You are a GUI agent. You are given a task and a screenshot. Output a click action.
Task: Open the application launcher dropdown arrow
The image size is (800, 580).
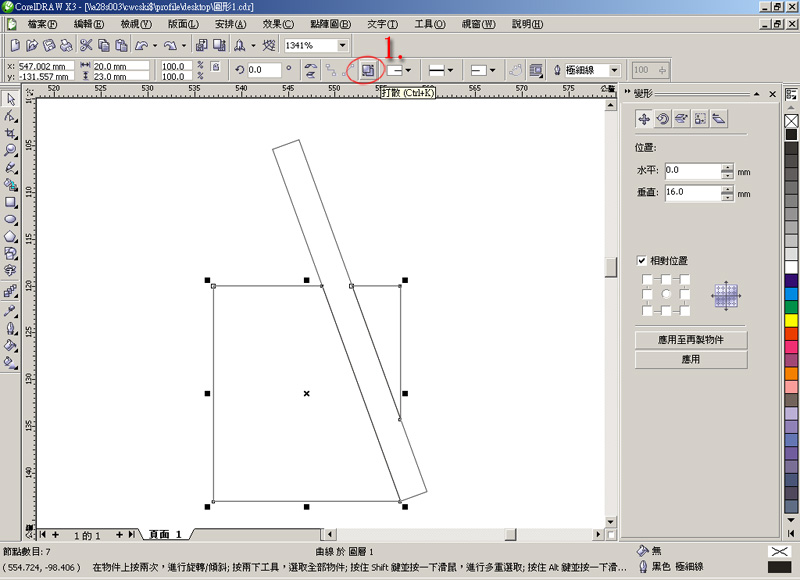253,45
